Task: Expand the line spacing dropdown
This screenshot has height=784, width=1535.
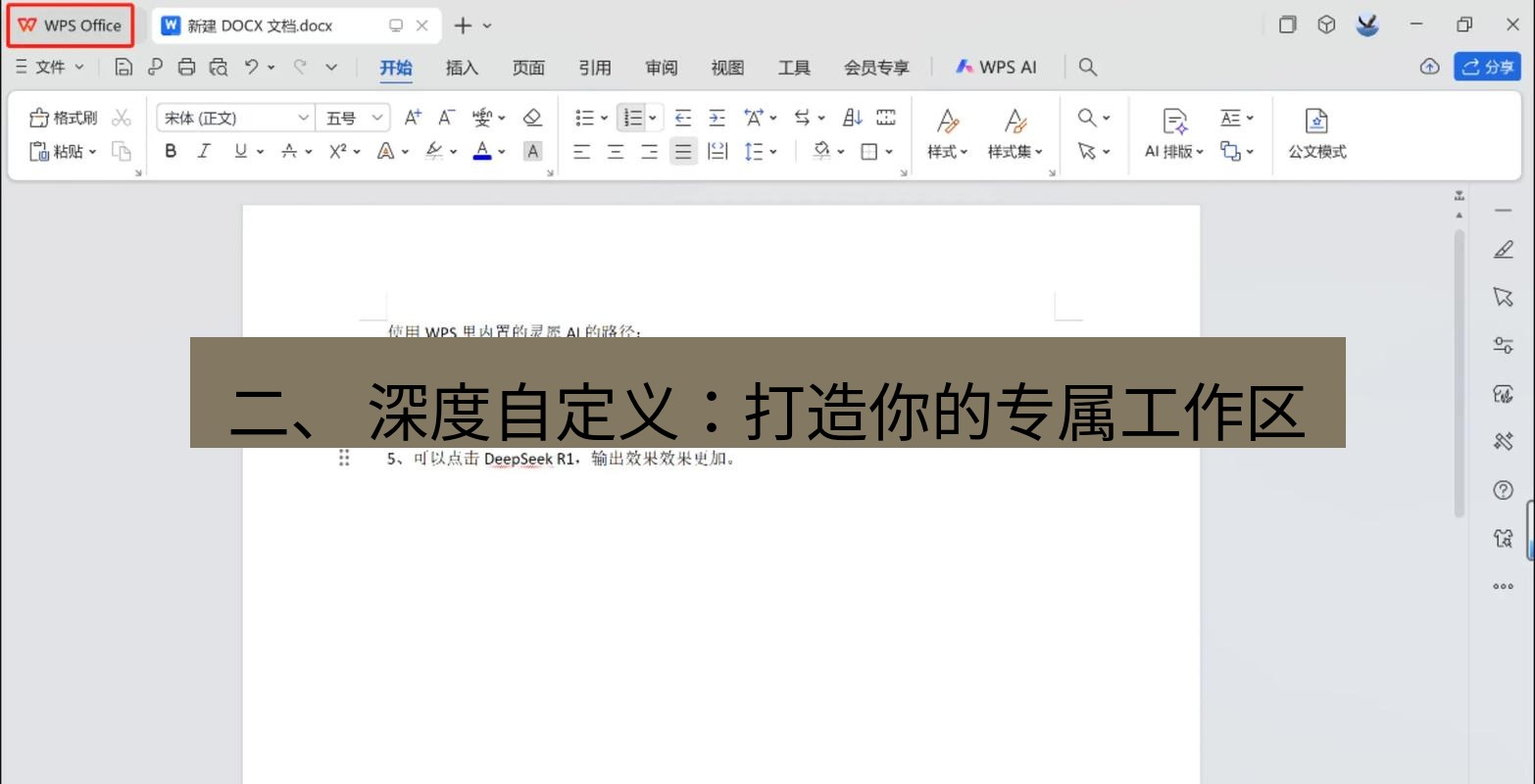Action: pyautogui.click(x=773, y=151)
